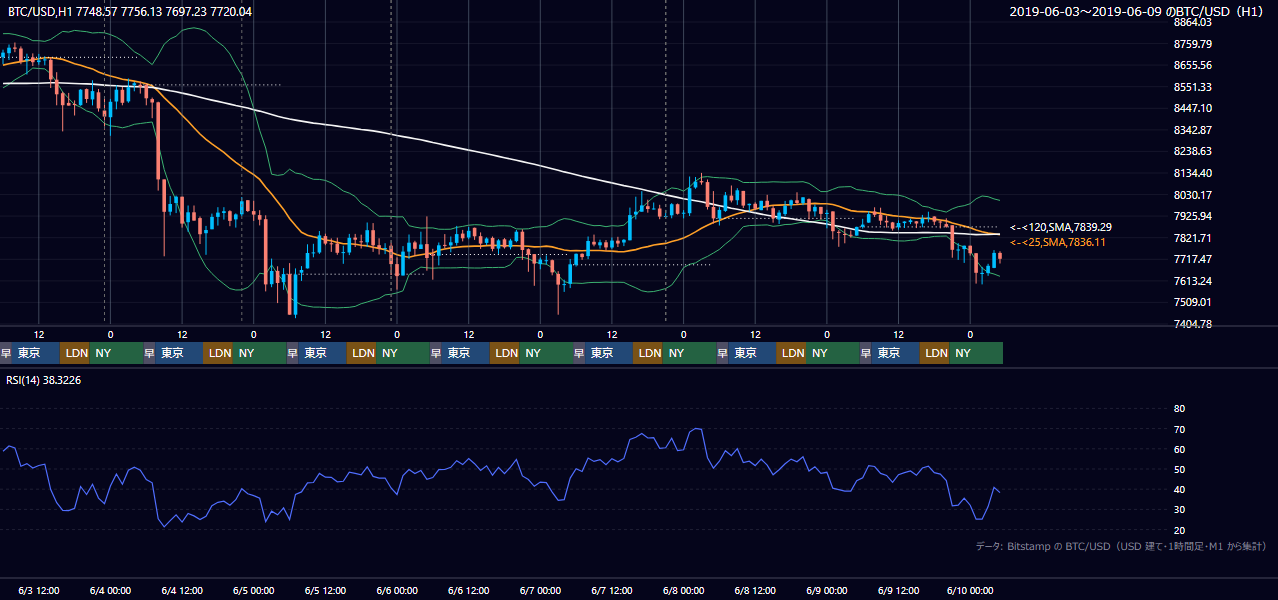Click RSI scale value 70
This screenshot has height=600, width=1278.
[x=1180, y=429]
